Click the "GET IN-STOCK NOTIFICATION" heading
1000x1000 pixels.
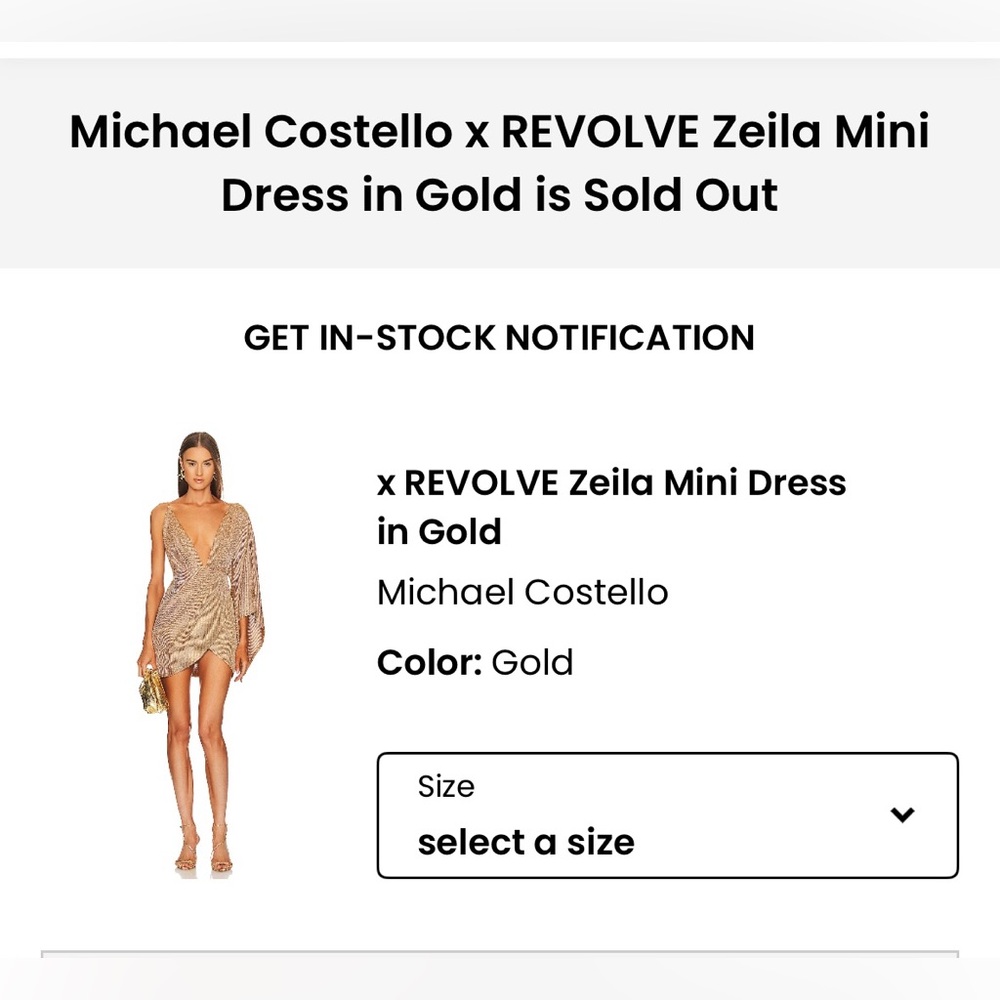(497, 338)
